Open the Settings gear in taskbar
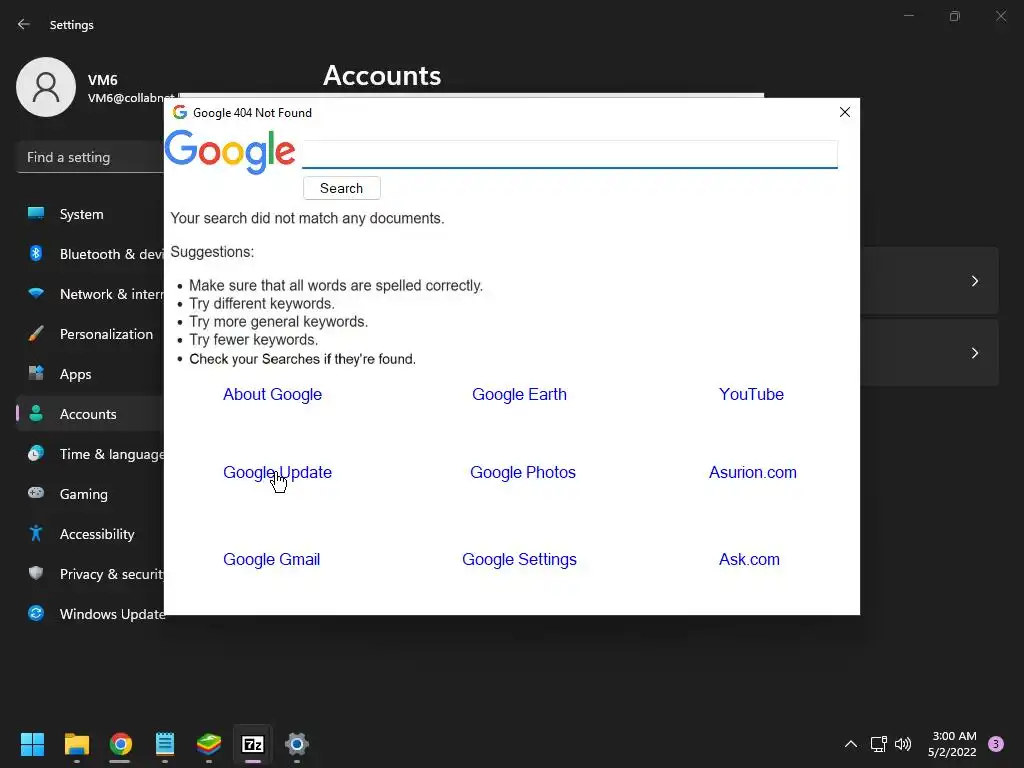 (296, 744)
